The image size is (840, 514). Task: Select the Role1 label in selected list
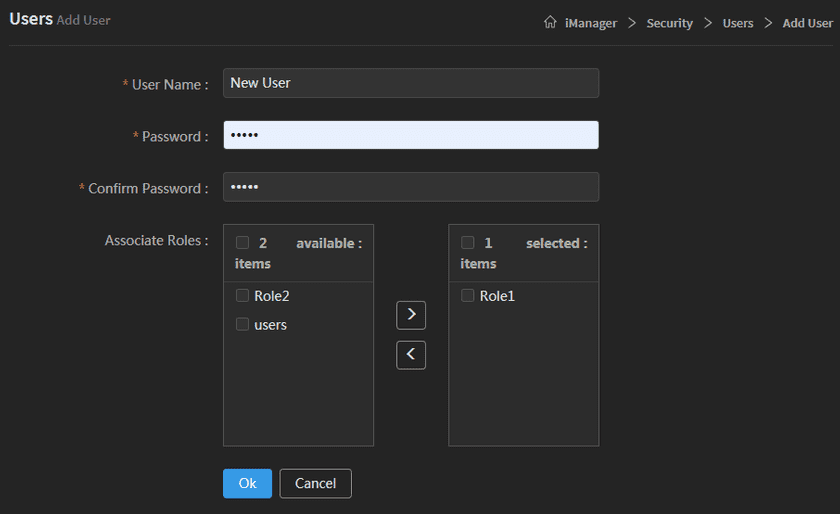pyautogui.click(x=497, y=296)
